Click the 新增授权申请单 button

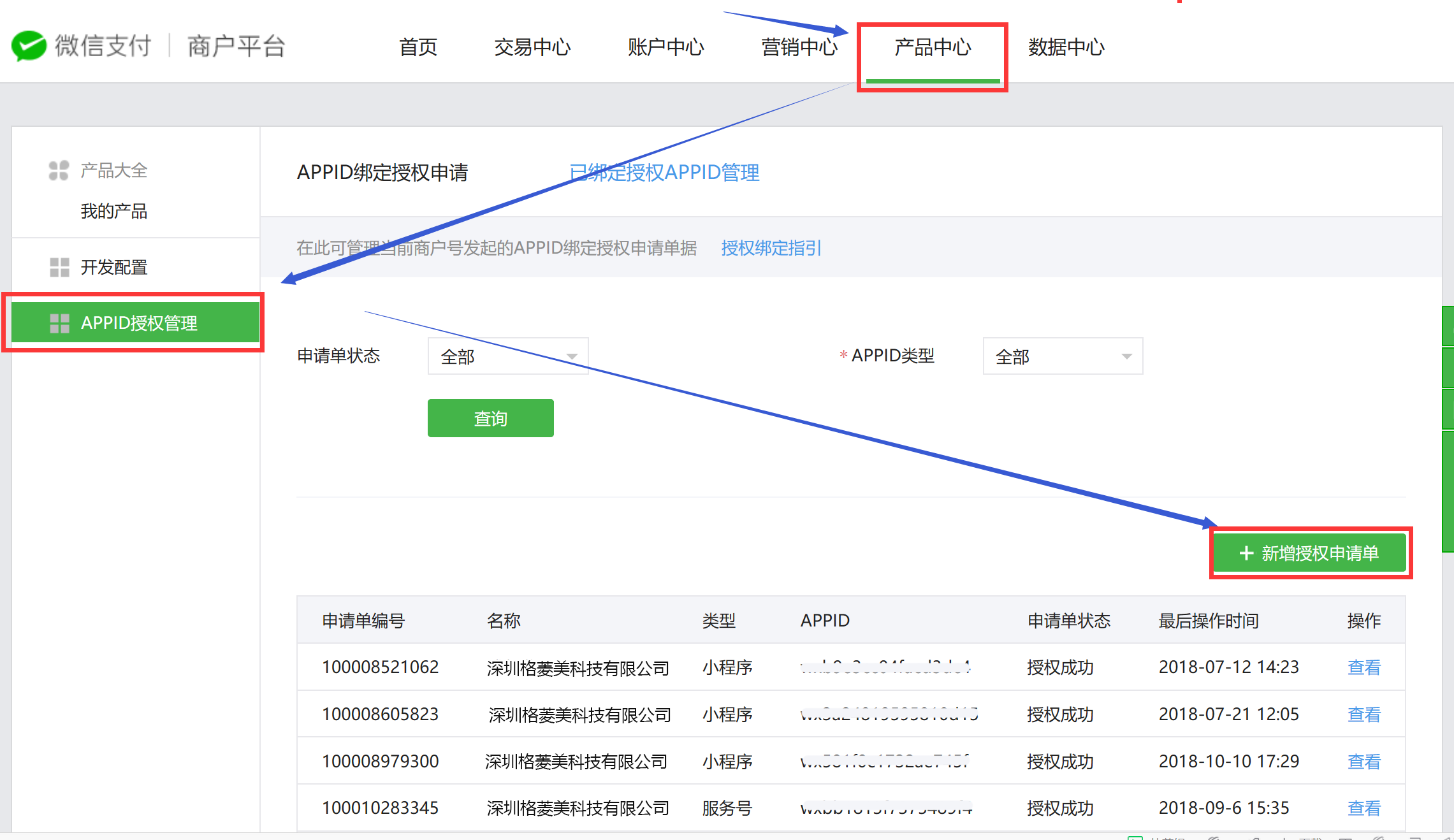(1309, 553)
